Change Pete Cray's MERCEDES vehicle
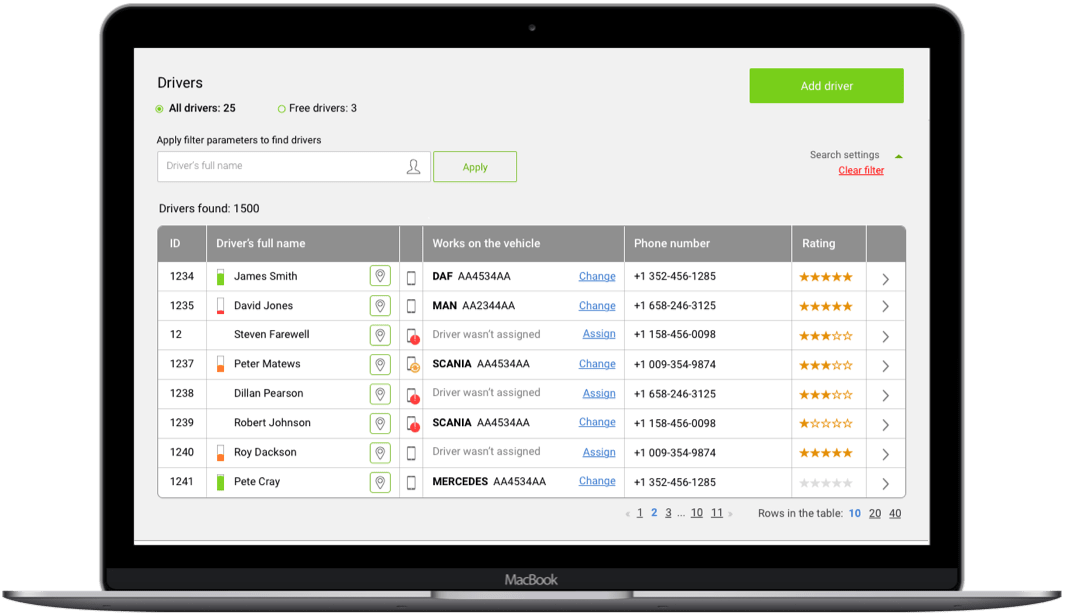The height and width of the screenshot is (616, 1066). coord(597,481)
